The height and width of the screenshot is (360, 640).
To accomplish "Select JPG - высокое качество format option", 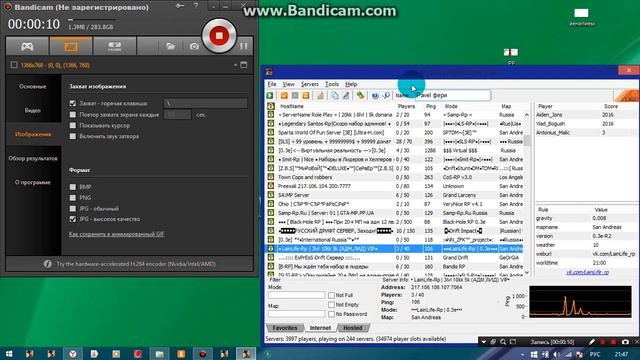I will point(73,219).
